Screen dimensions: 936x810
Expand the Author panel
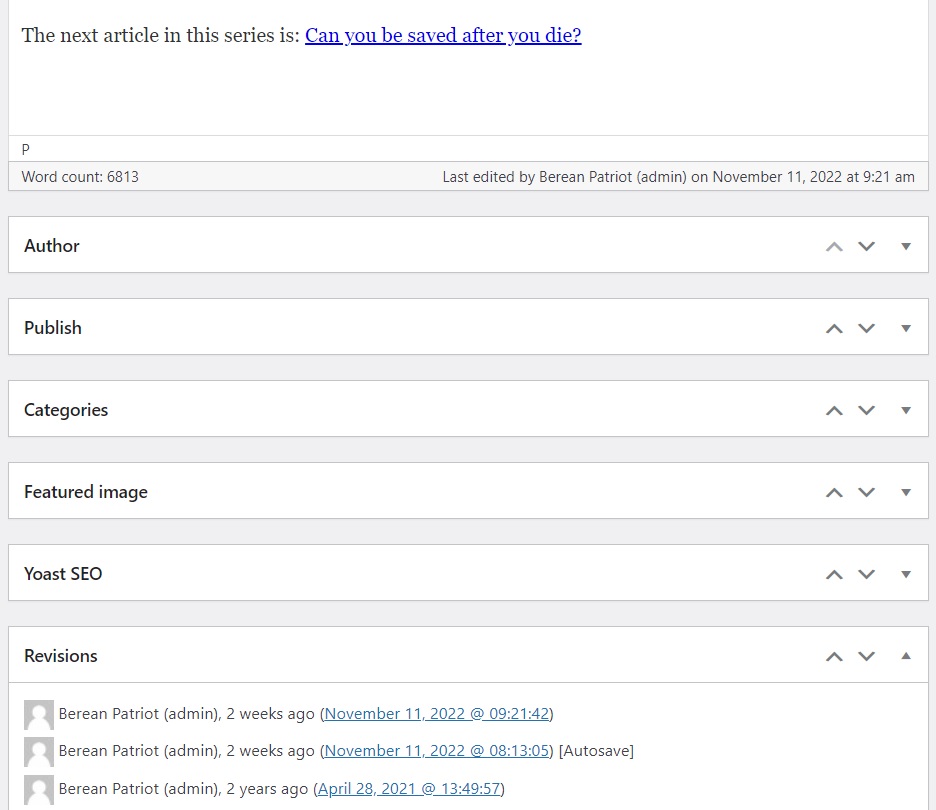[906, 246]
